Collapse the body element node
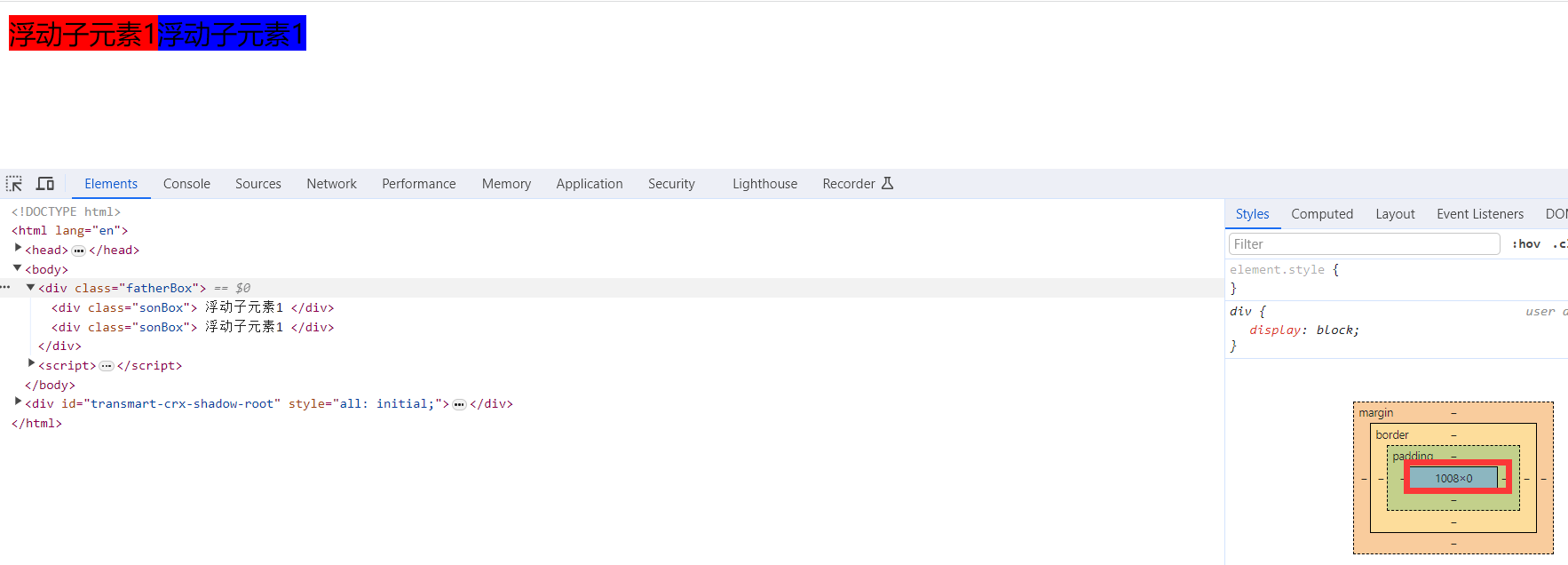 (18, 268)
